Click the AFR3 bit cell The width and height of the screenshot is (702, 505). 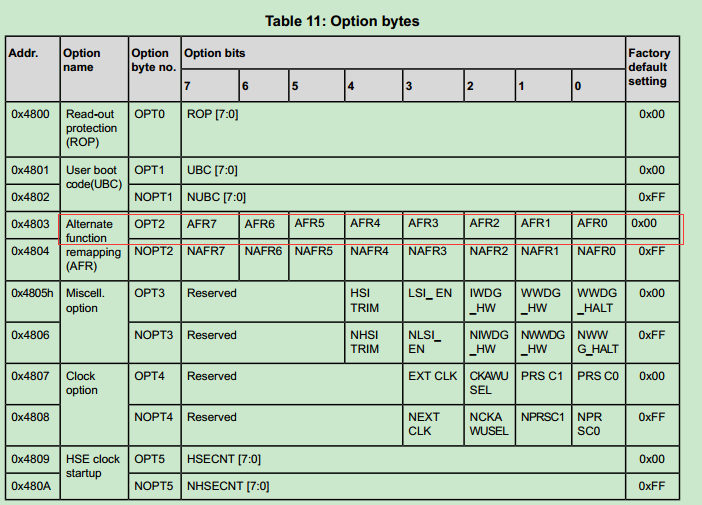point(423,224)
